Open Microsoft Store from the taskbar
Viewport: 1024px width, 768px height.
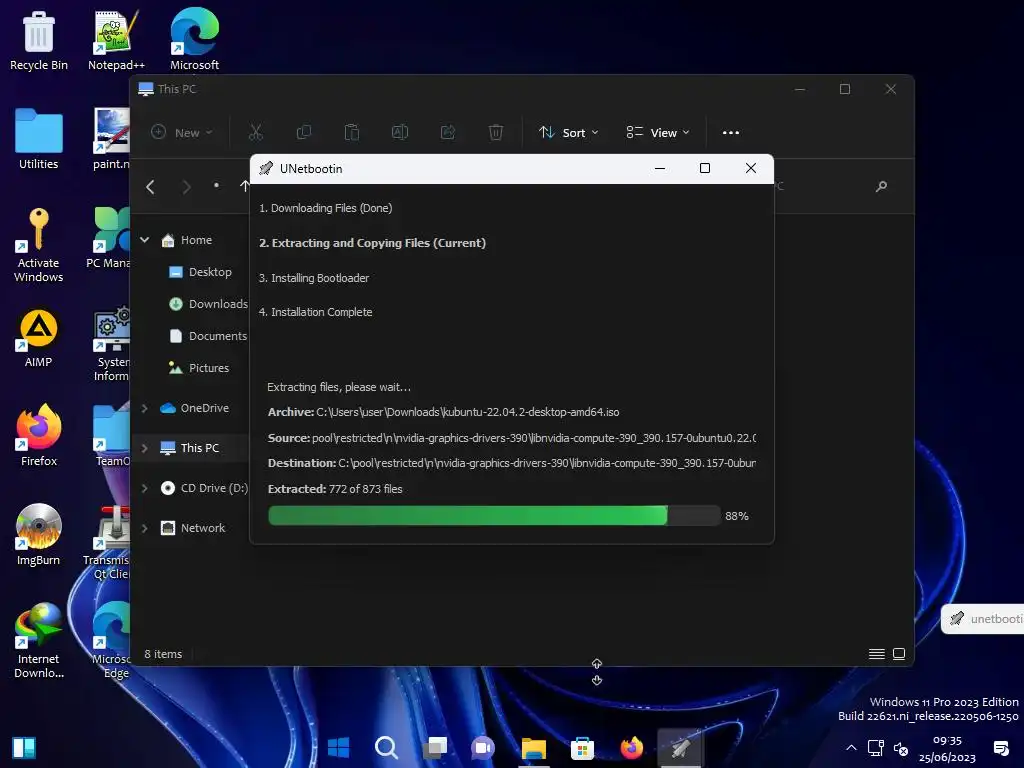[x=582, y=747]
